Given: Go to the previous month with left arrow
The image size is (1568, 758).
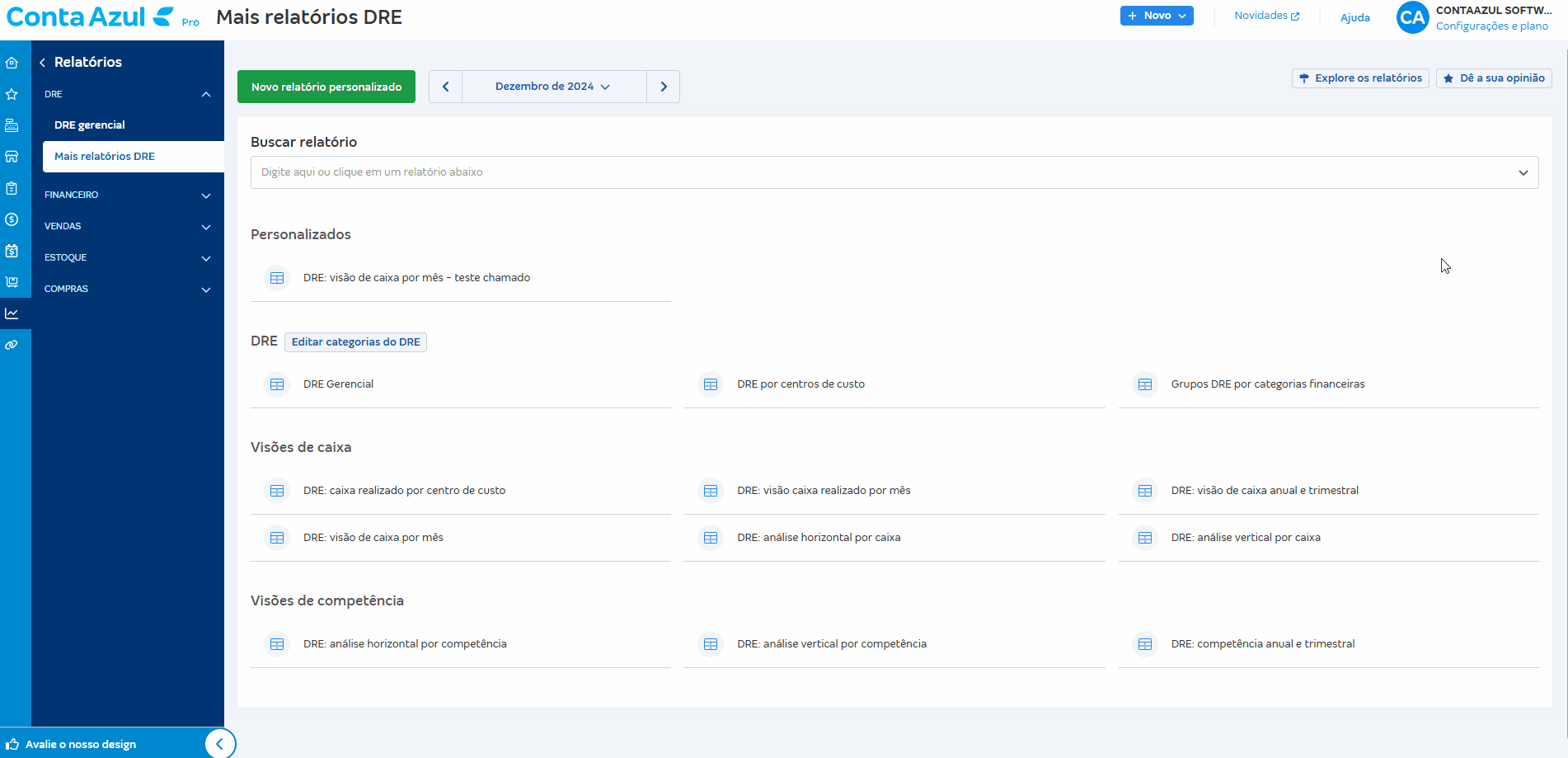Looking at the screenshot, I should pos(446,87).
